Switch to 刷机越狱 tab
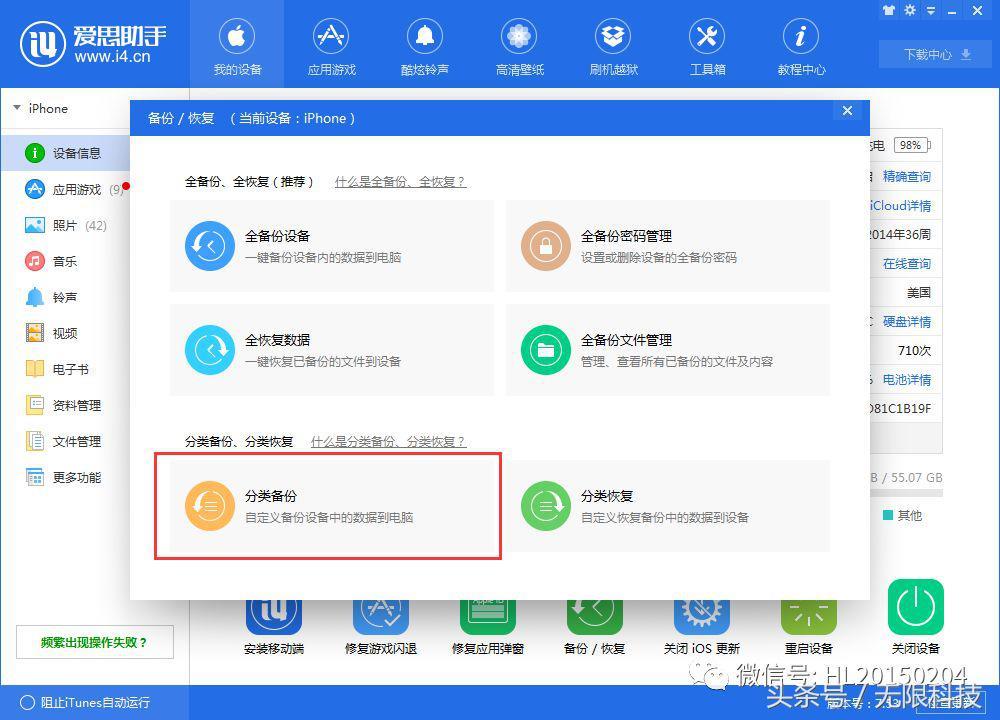1000x720 pixels. [613, 47]
